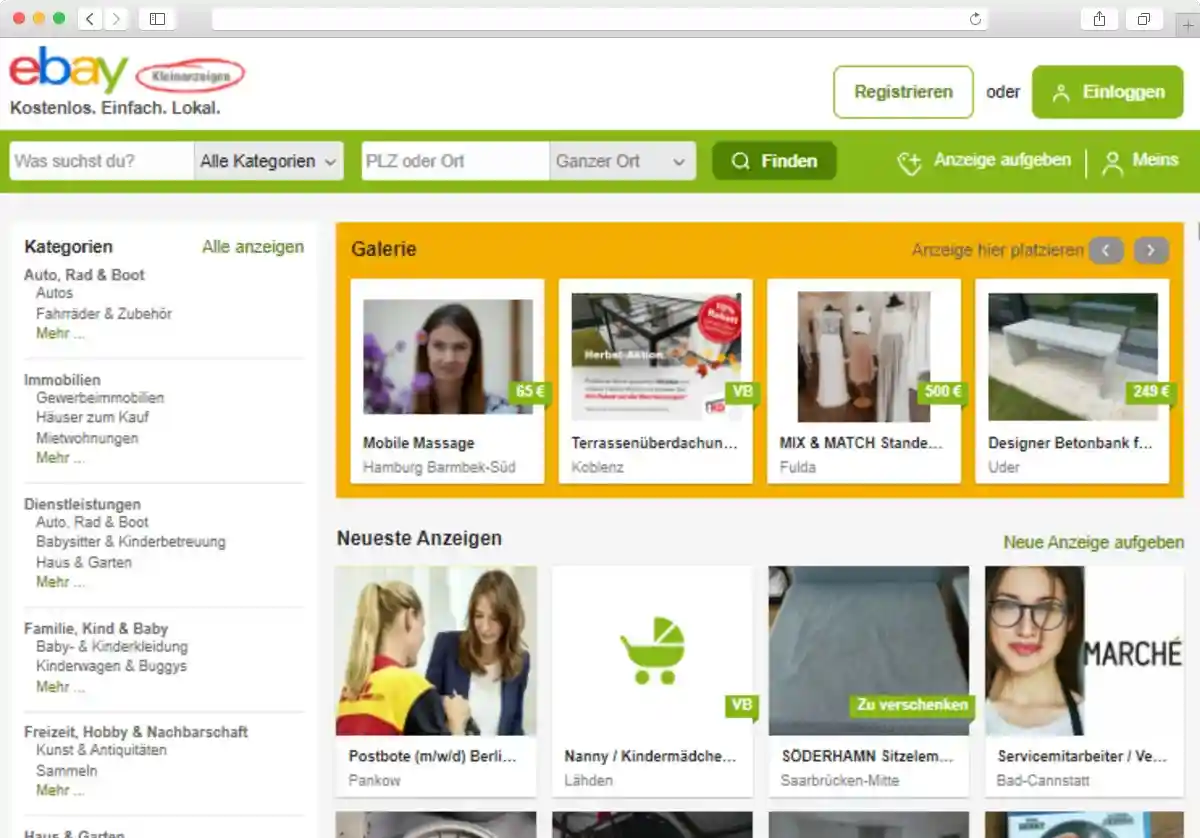Click the Registrieren button

click(x=903, y=92)
